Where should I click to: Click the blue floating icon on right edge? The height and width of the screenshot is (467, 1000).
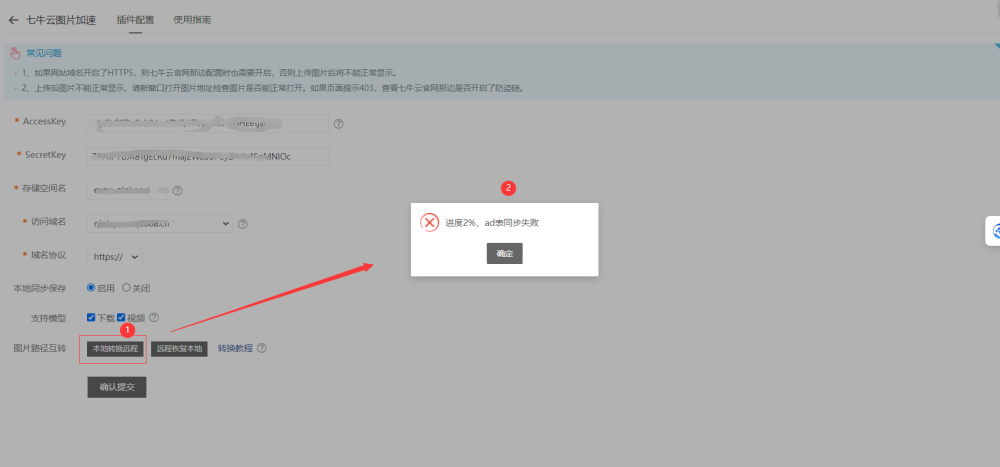tap(994, 231)
